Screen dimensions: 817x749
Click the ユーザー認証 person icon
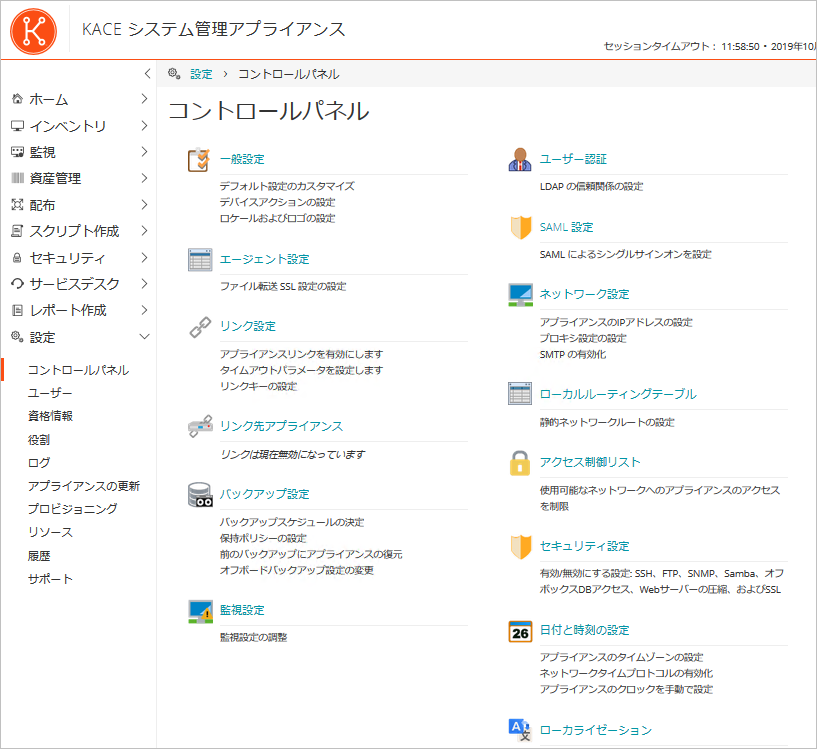pyautogui.click(x=519, y=160)
